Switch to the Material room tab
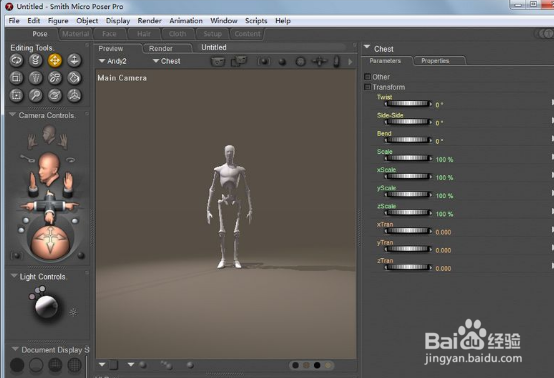 click(76, 34)
